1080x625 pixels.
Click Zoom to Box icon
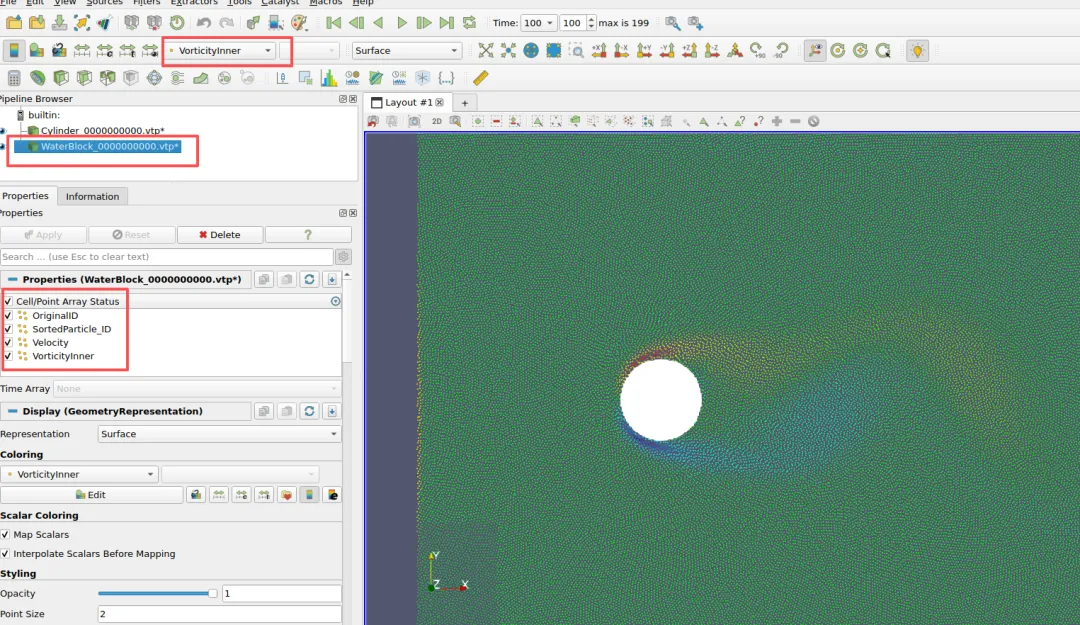(577, 50)
